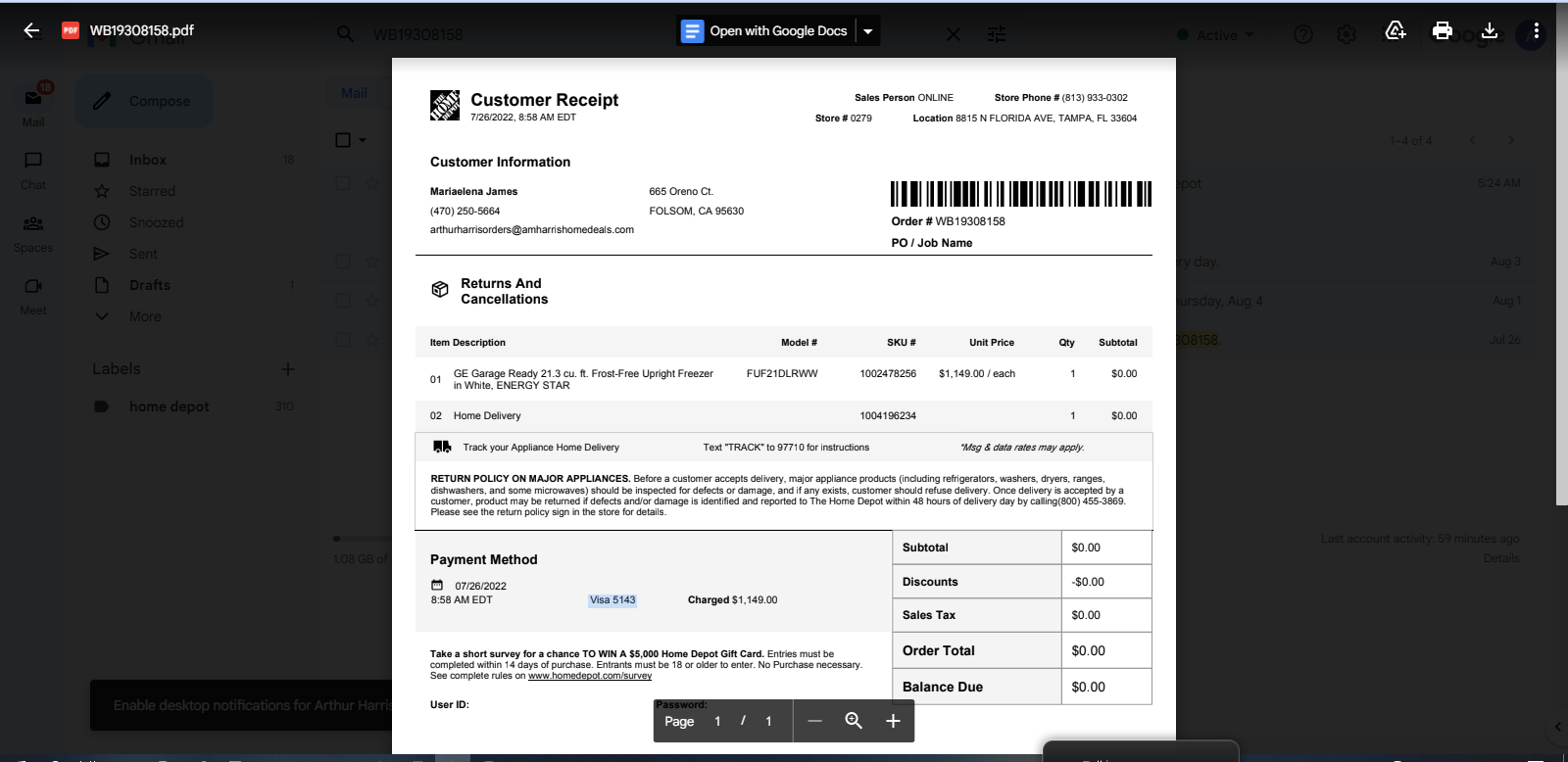Create a new label with the plus icon
Image resolution: width=1568 pixels, height=762 pixels.
click(288, 369)
